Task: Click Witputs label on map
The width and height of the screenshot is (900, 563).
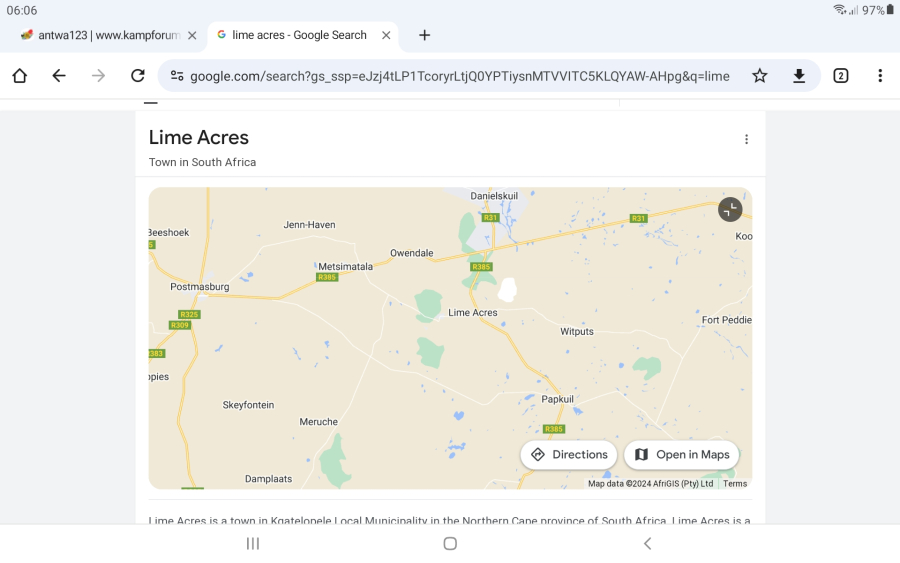Action: (577, 332)
